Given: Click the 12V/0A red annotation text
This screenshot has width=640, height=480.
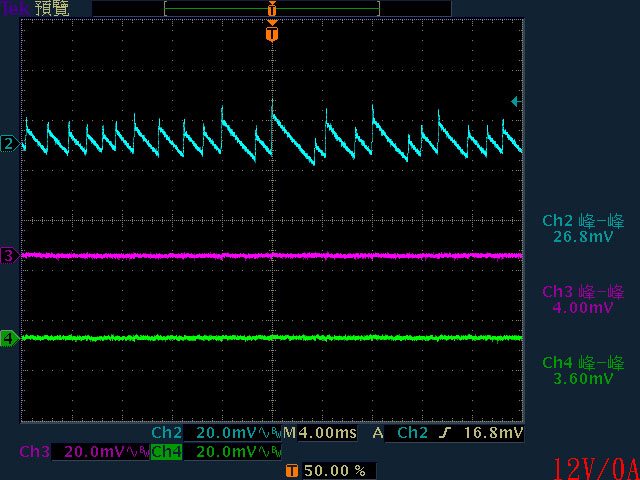Looking at the screenshot, I should (x=594, y=466).
